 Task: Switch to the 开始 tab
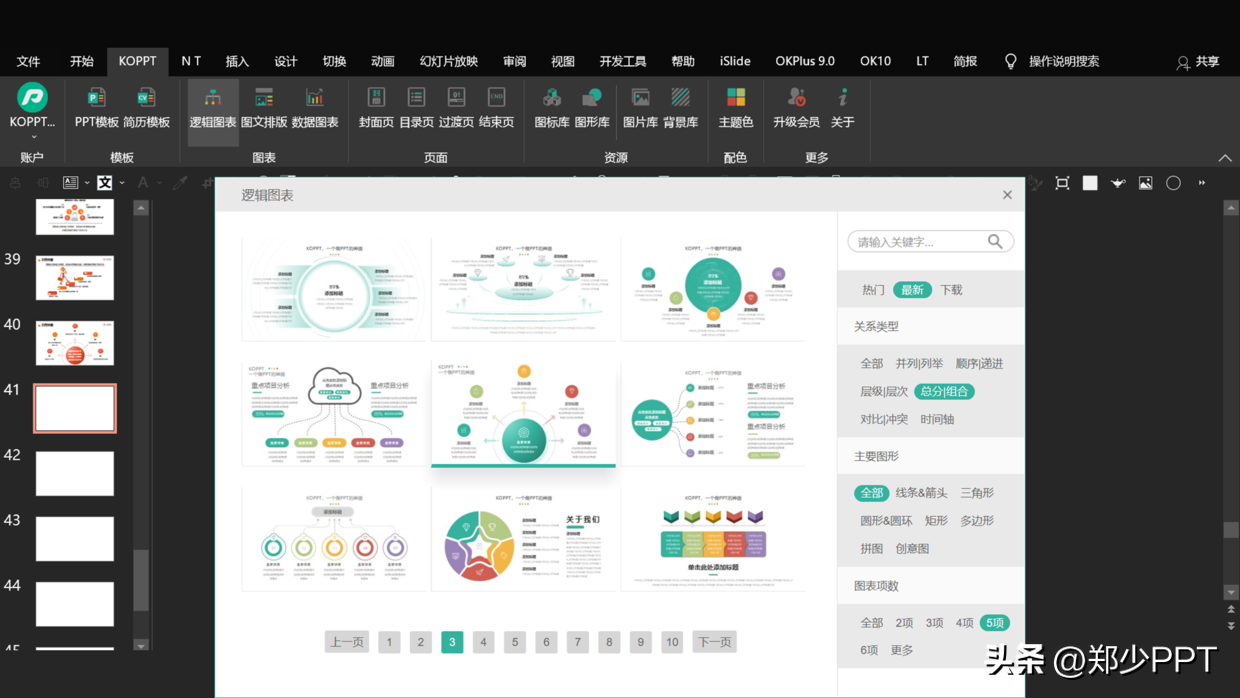[x=82, y=61]
